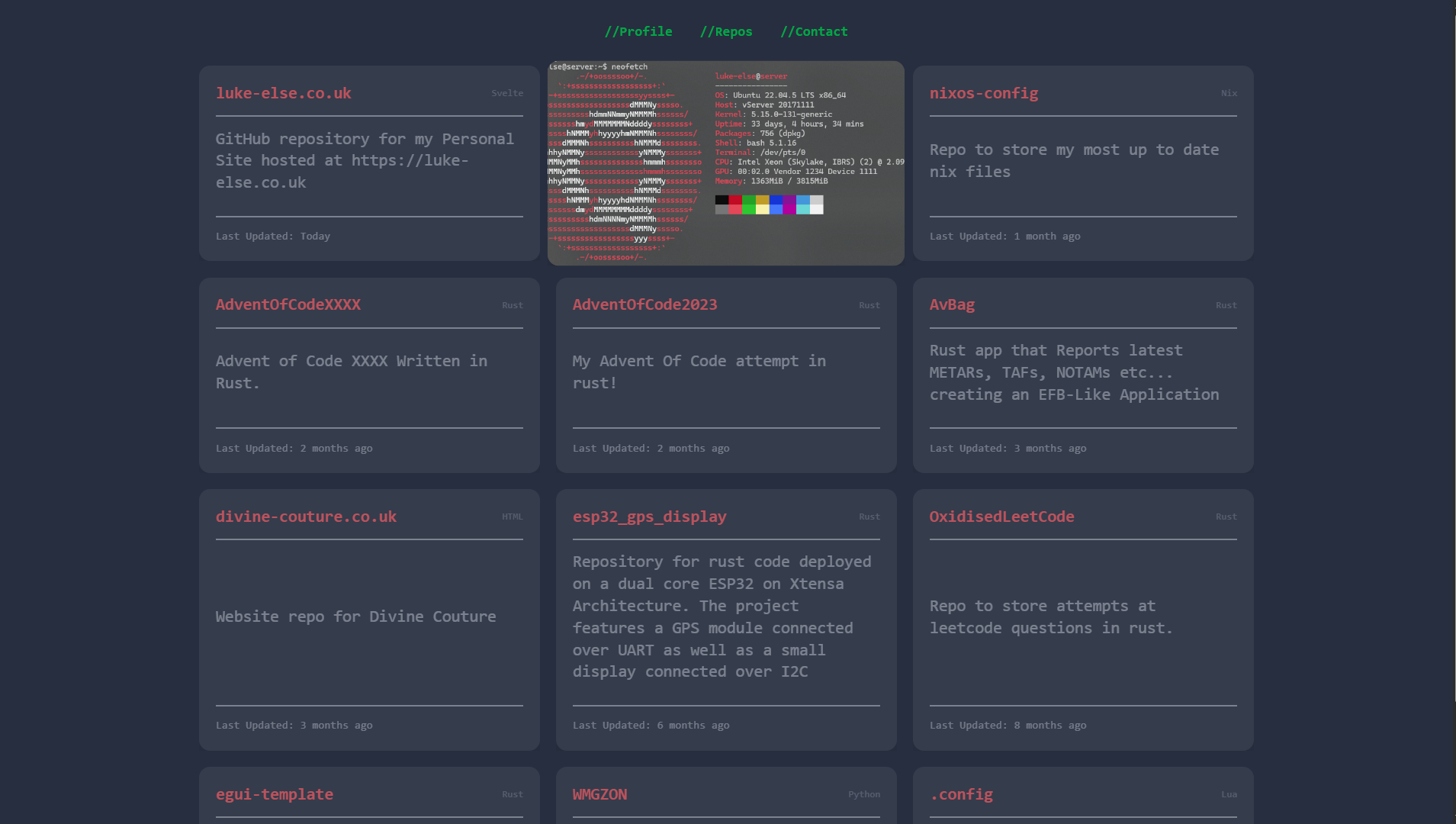
Task: Open the OxidisedLeetCode repository
Action: (1001, 517)
